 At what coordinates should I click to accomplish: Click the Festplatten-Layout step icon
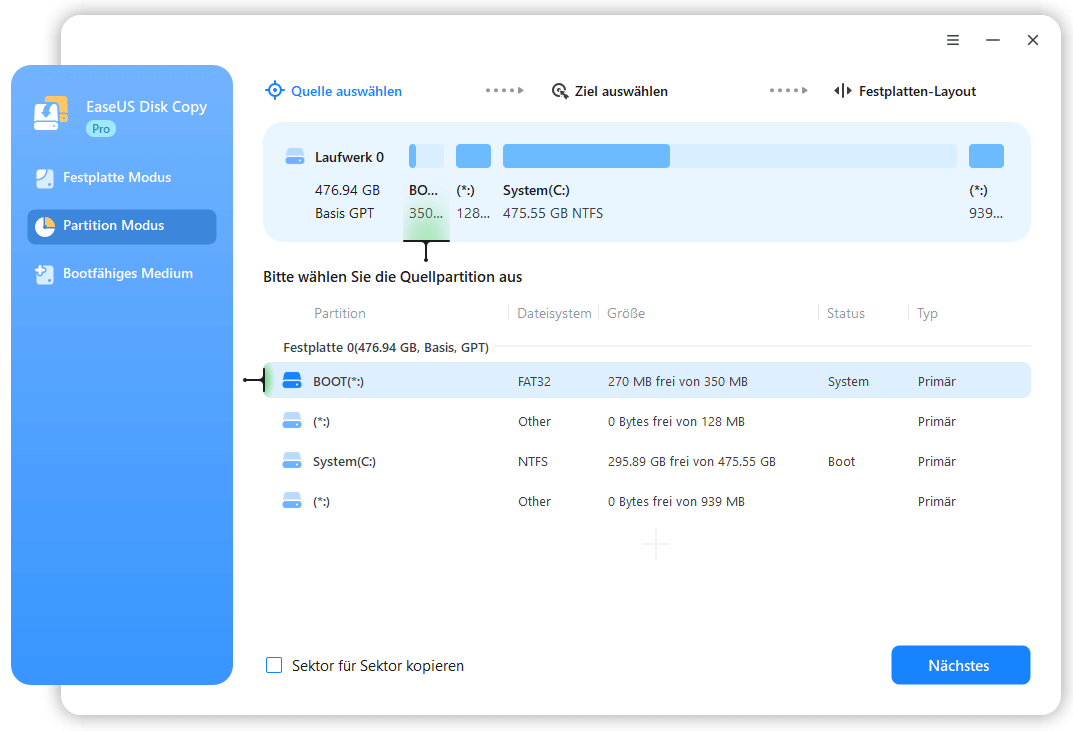coord(842,91)
